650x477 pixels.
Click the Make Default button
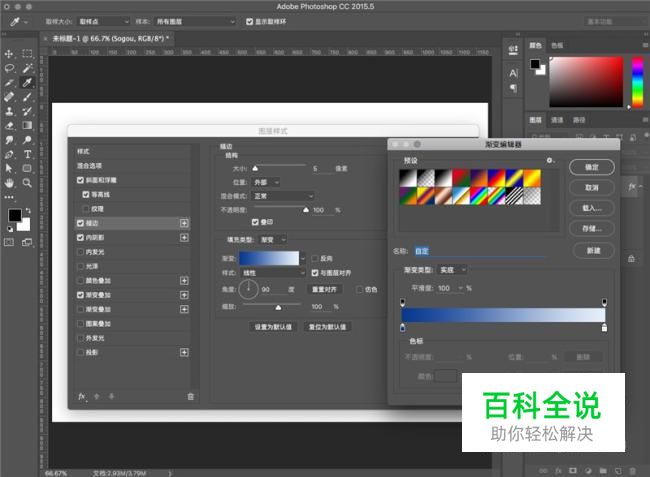(x=273, y=327)
